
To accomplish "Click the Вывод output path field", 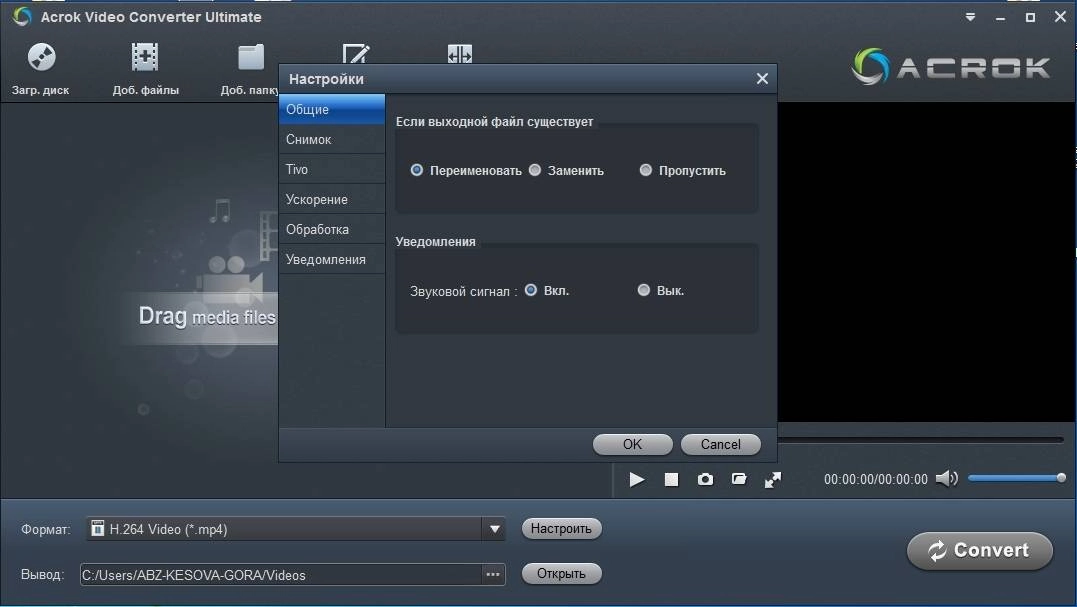I will coord(281,575).
